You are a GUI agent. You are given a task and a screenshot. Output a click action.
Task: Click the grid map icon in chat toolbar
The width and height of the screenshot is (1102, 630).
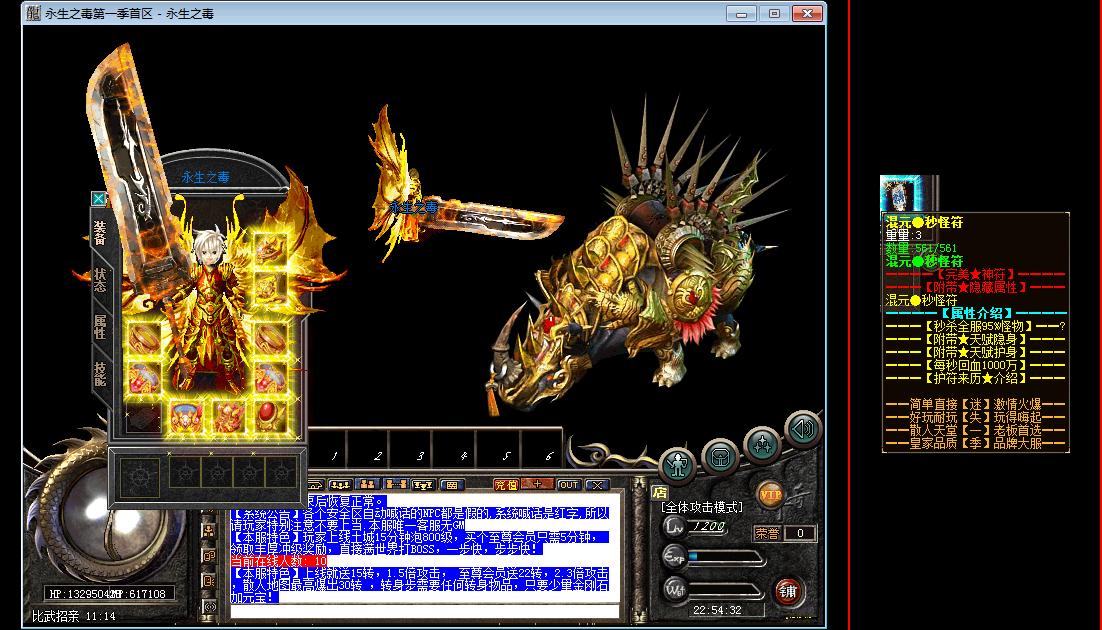coord(451,484)
